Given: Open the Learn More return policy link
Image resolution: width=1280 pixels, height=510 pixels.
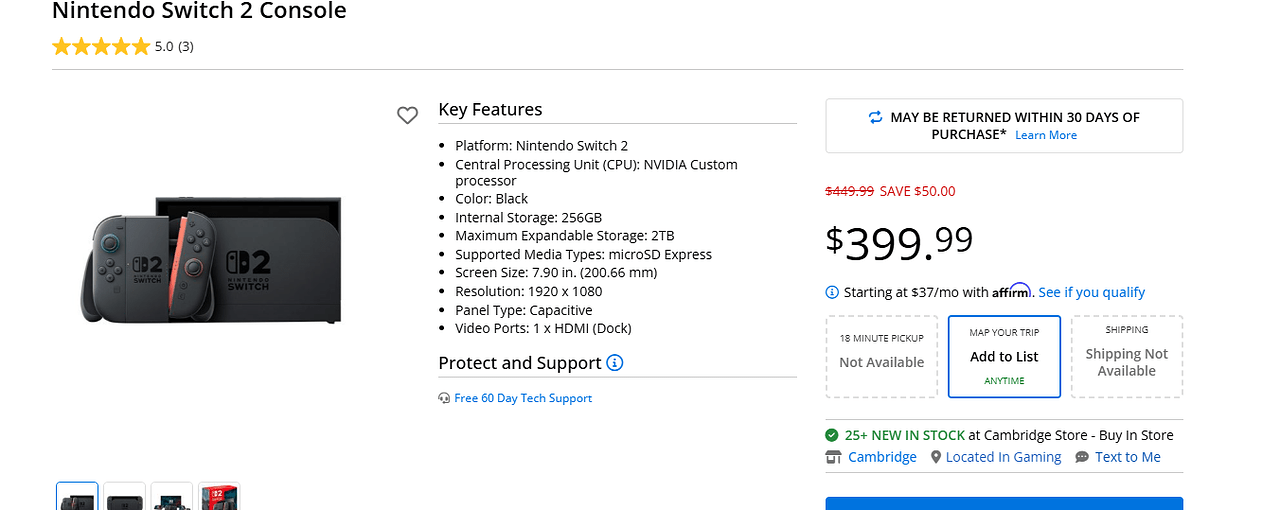Looking at the screenshot, I should coord(1046,135).
